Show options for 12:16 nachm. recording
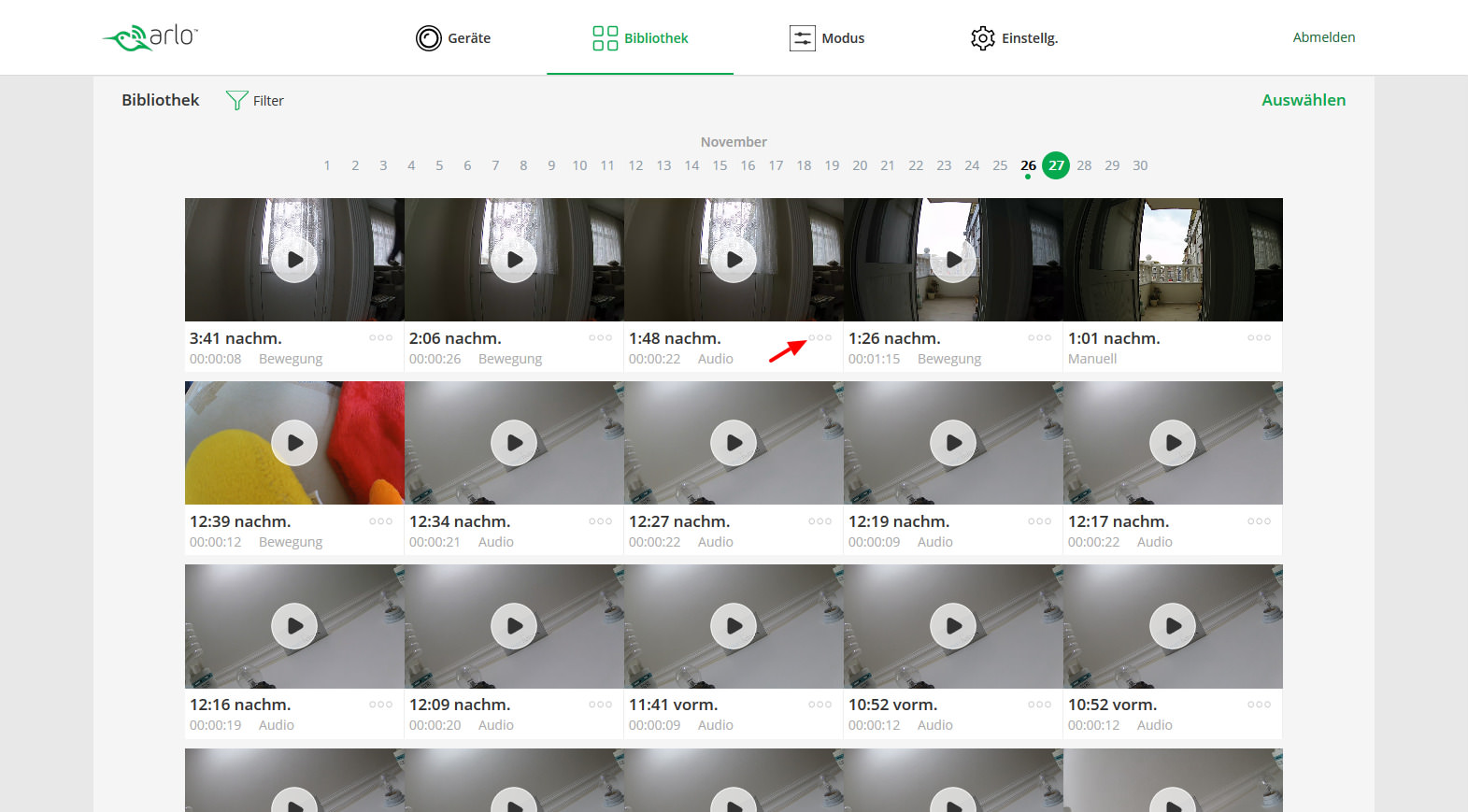 point(380,705)
